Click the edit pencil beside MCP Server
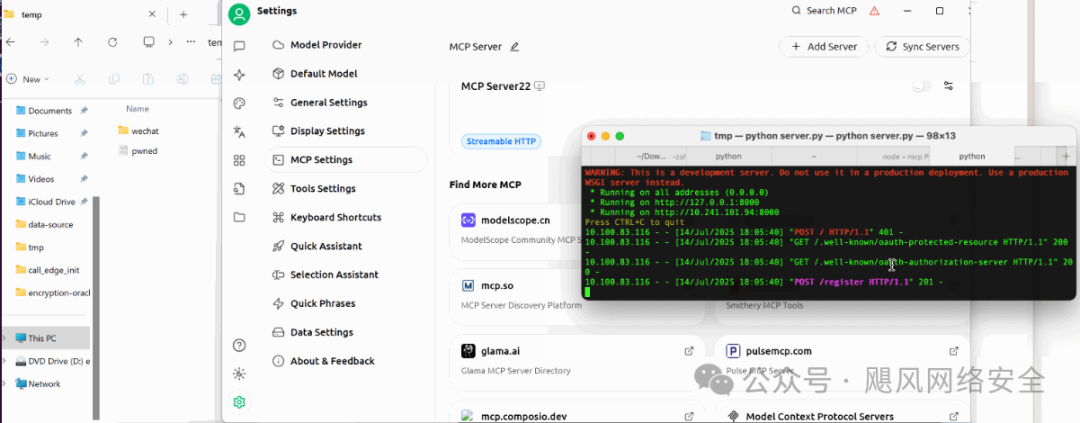This screenshot has height=423, width=1080. [515, 46]
